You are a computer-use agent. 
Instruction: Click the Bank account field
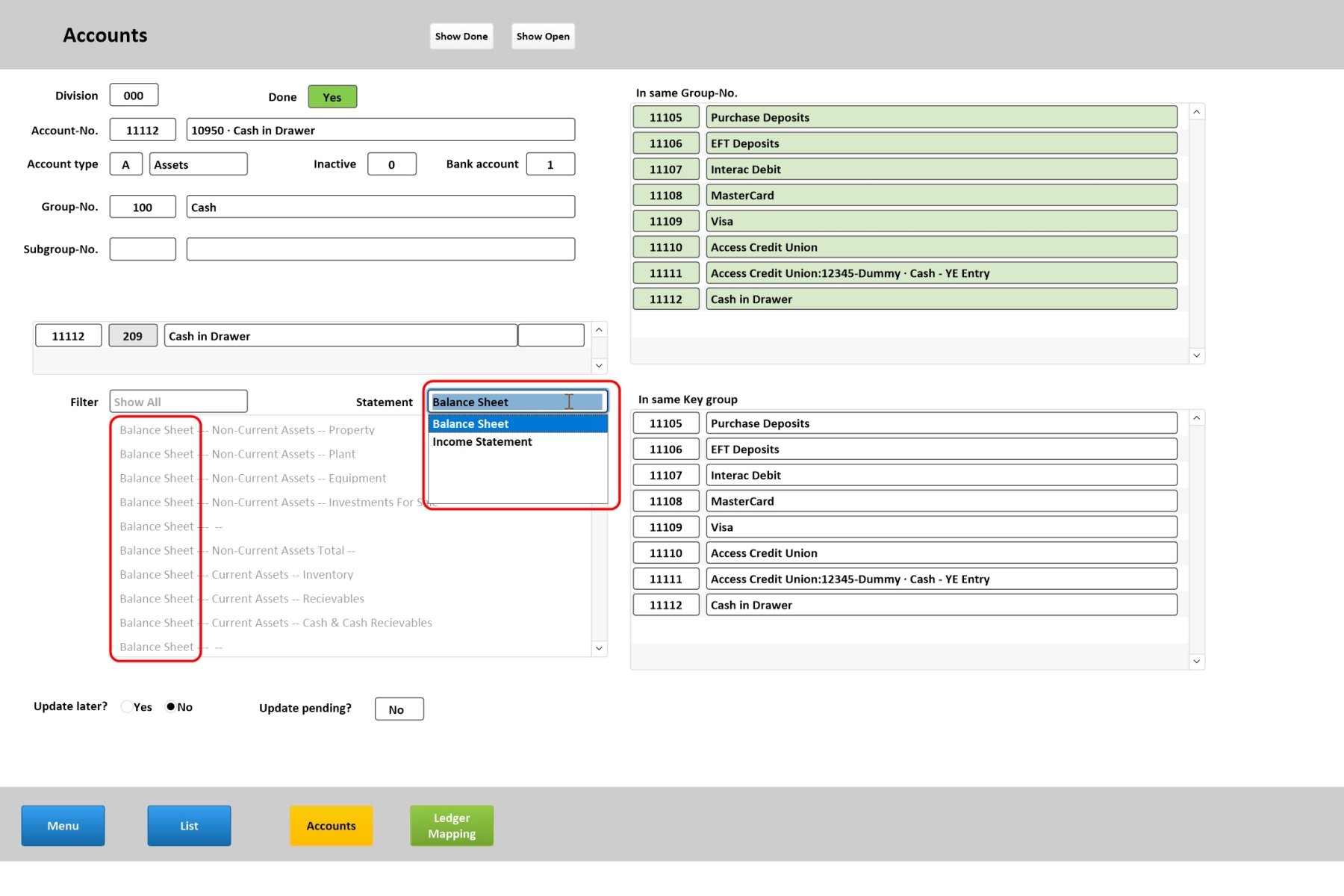550,164
